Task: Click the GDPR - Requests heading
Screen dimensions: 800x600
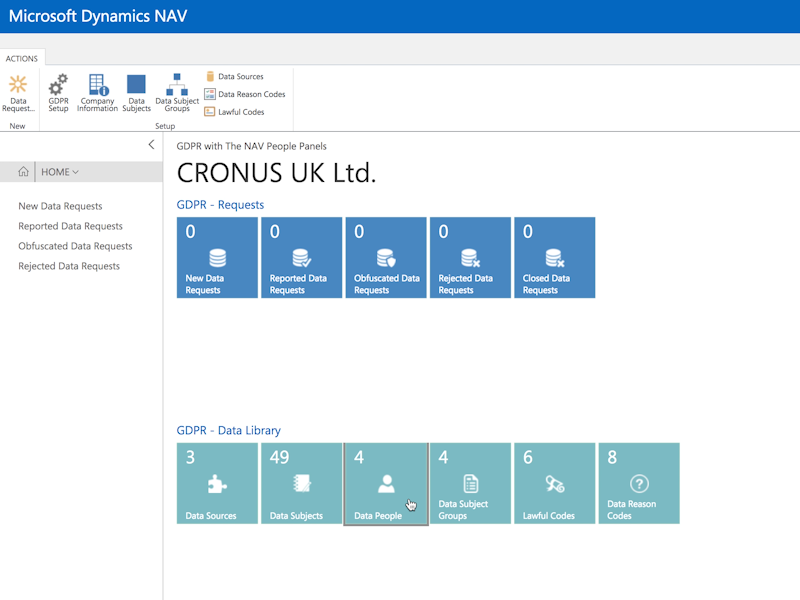Action: point(220,205)
